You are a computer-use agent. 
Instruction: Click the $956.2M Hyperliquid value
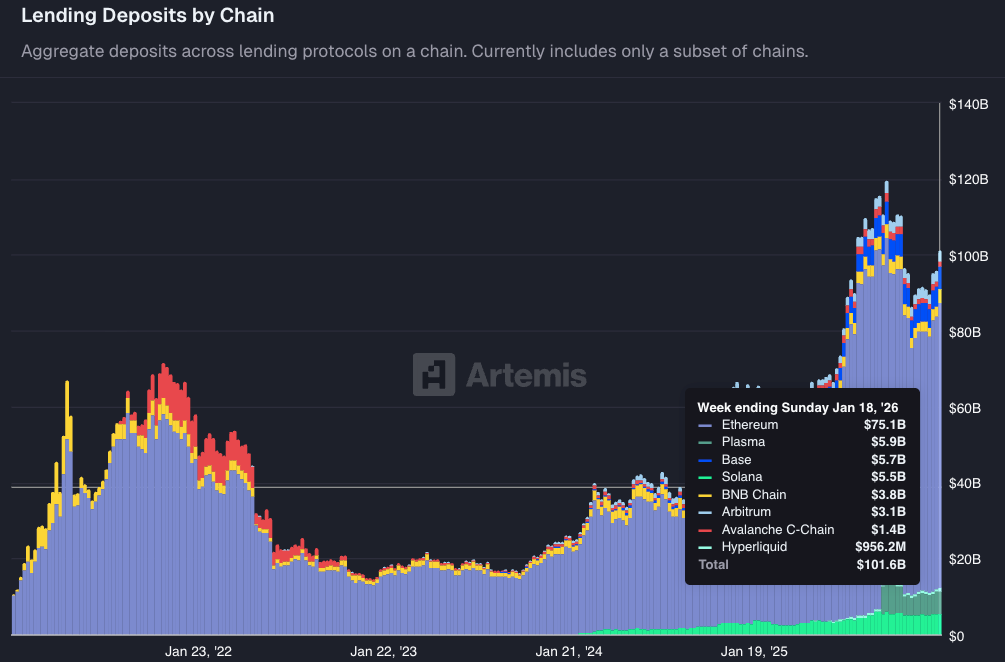pos(881,547)
